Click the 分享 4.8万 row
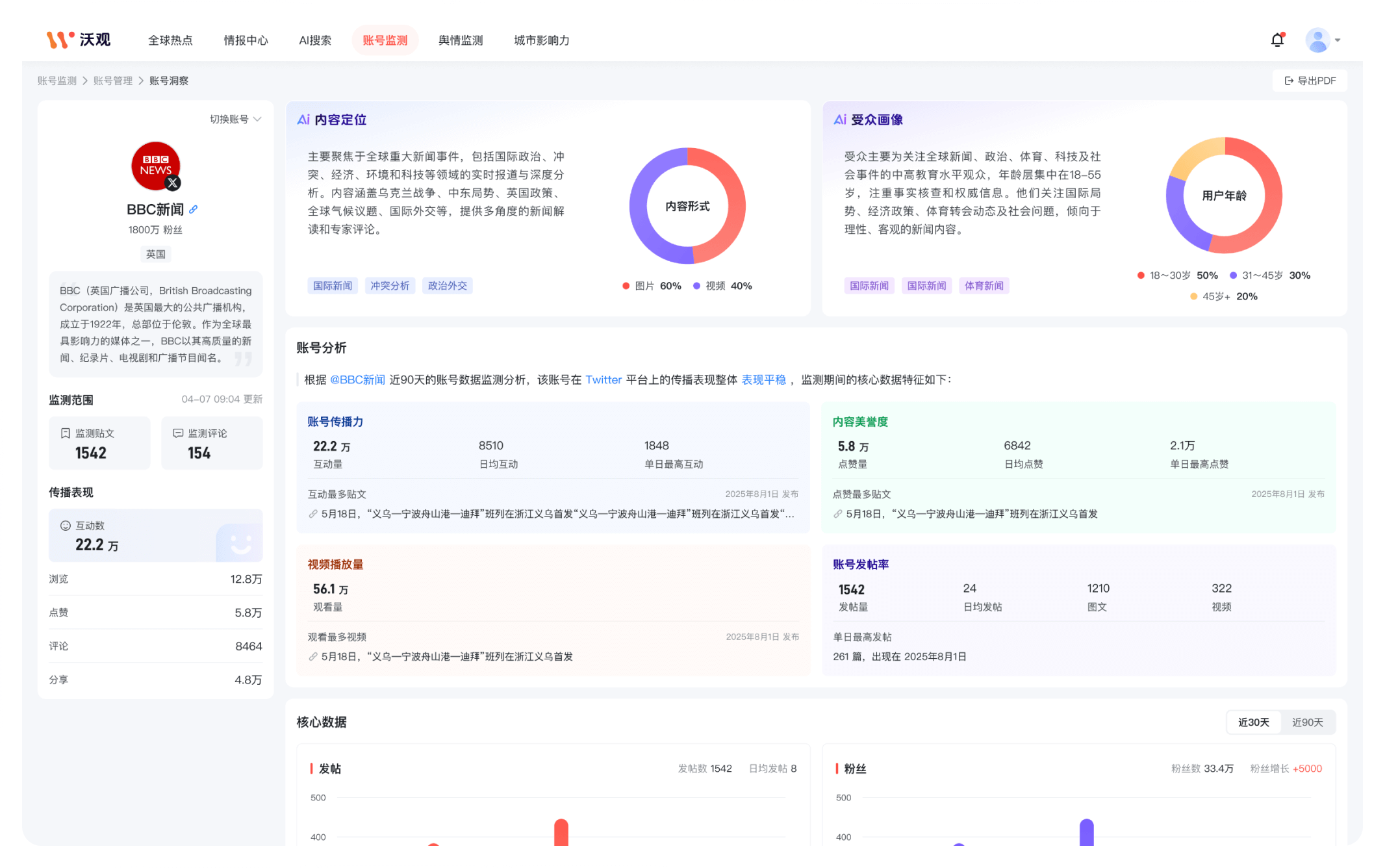 point(156,680)
